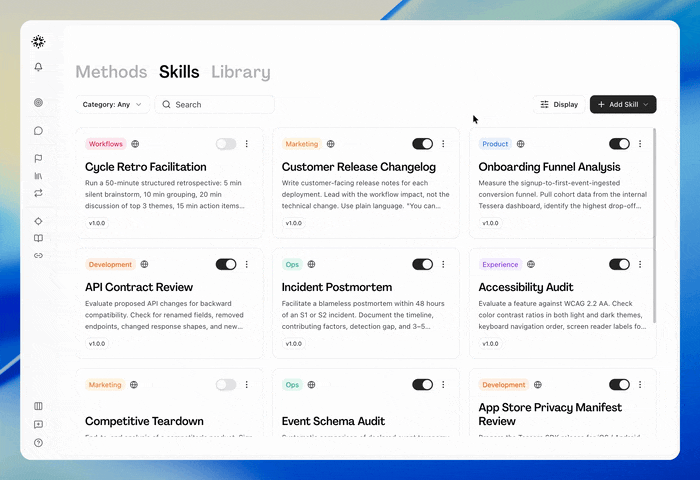Disable the Customer Release Changelog toggle
This screenshot has height=480, width=700.
click(422, 144)
